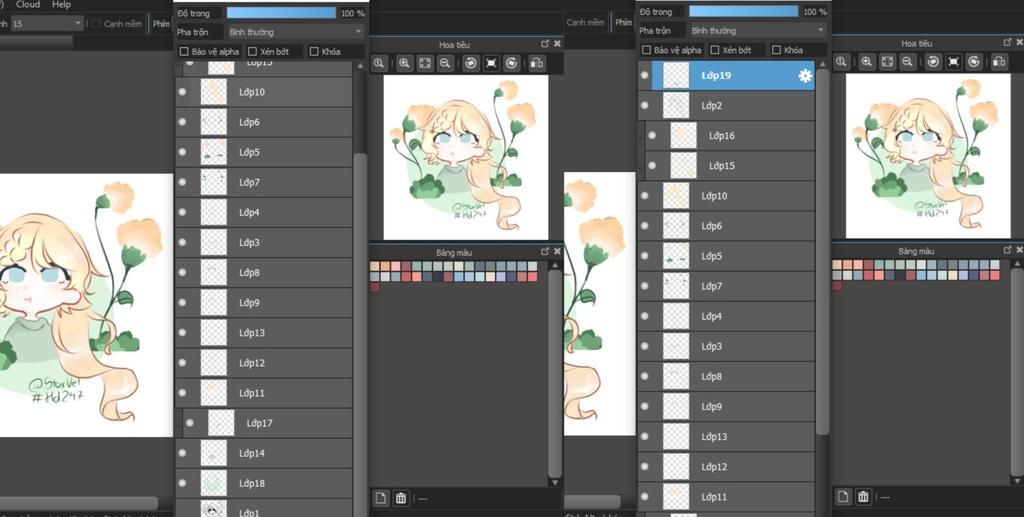
Task: Delete palette color in right window
Action: coord(863,497)
